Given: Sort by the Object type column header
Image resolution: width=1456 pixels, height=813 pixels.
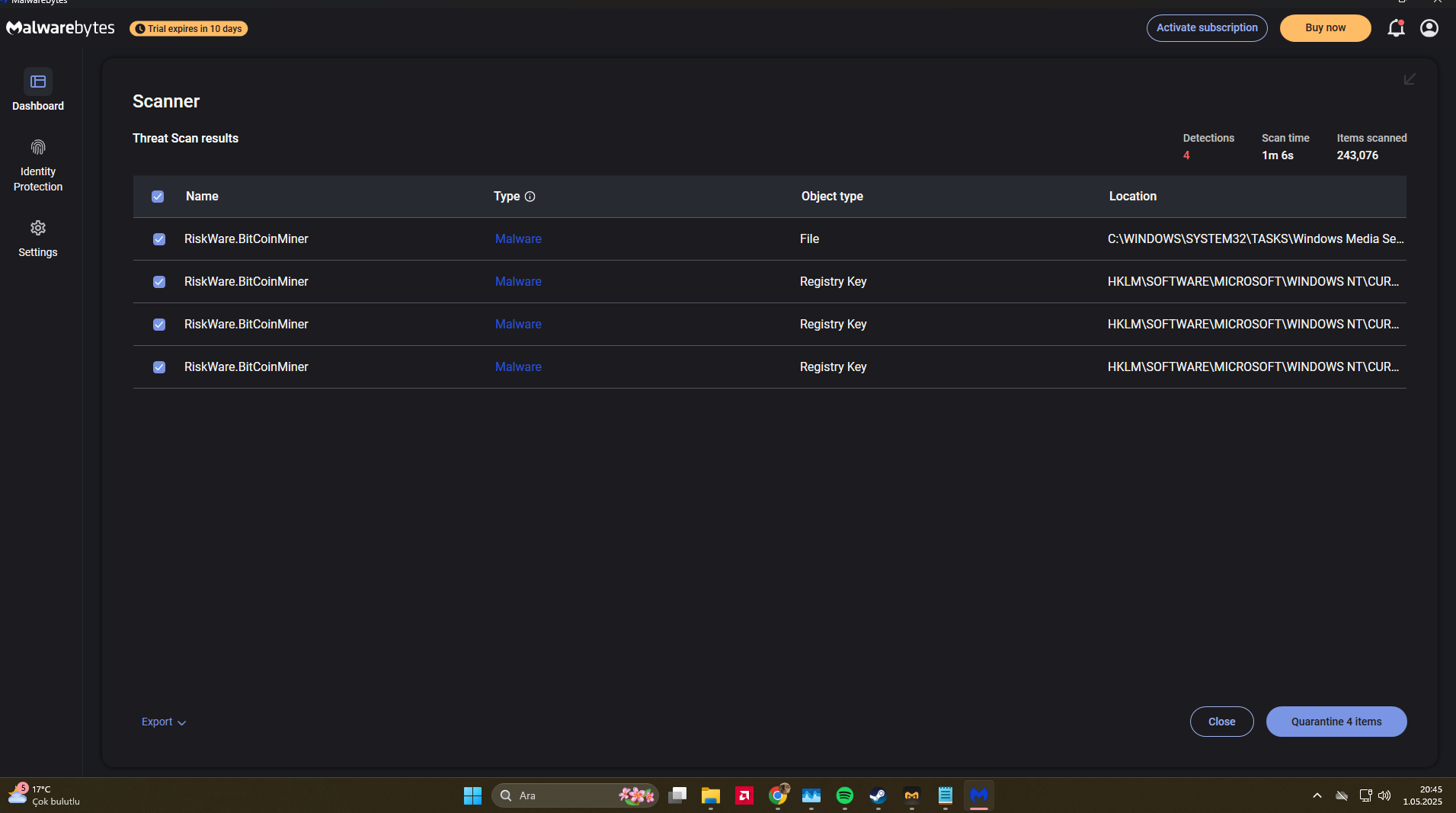Looking at the screenshot, I should [x=832, y=197].
